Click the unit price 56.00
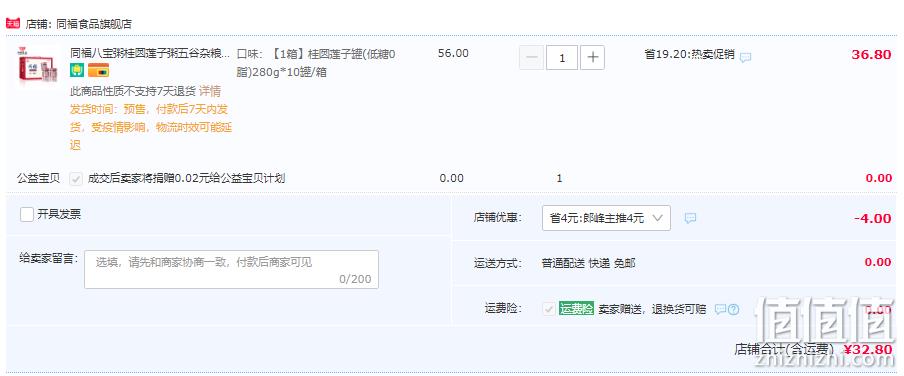 coord(453,53)
